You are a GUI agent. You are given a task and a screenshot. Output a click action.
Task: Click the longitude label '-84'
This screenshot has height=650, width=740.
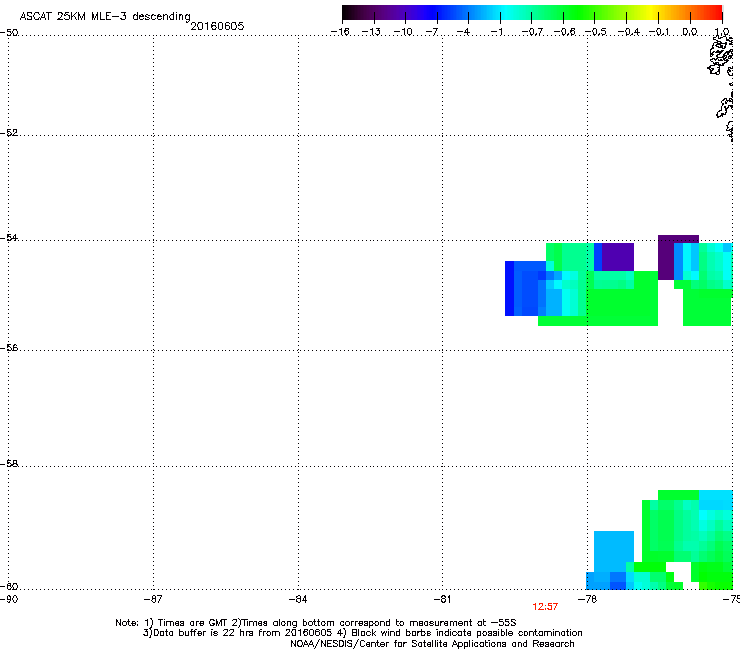298,599
